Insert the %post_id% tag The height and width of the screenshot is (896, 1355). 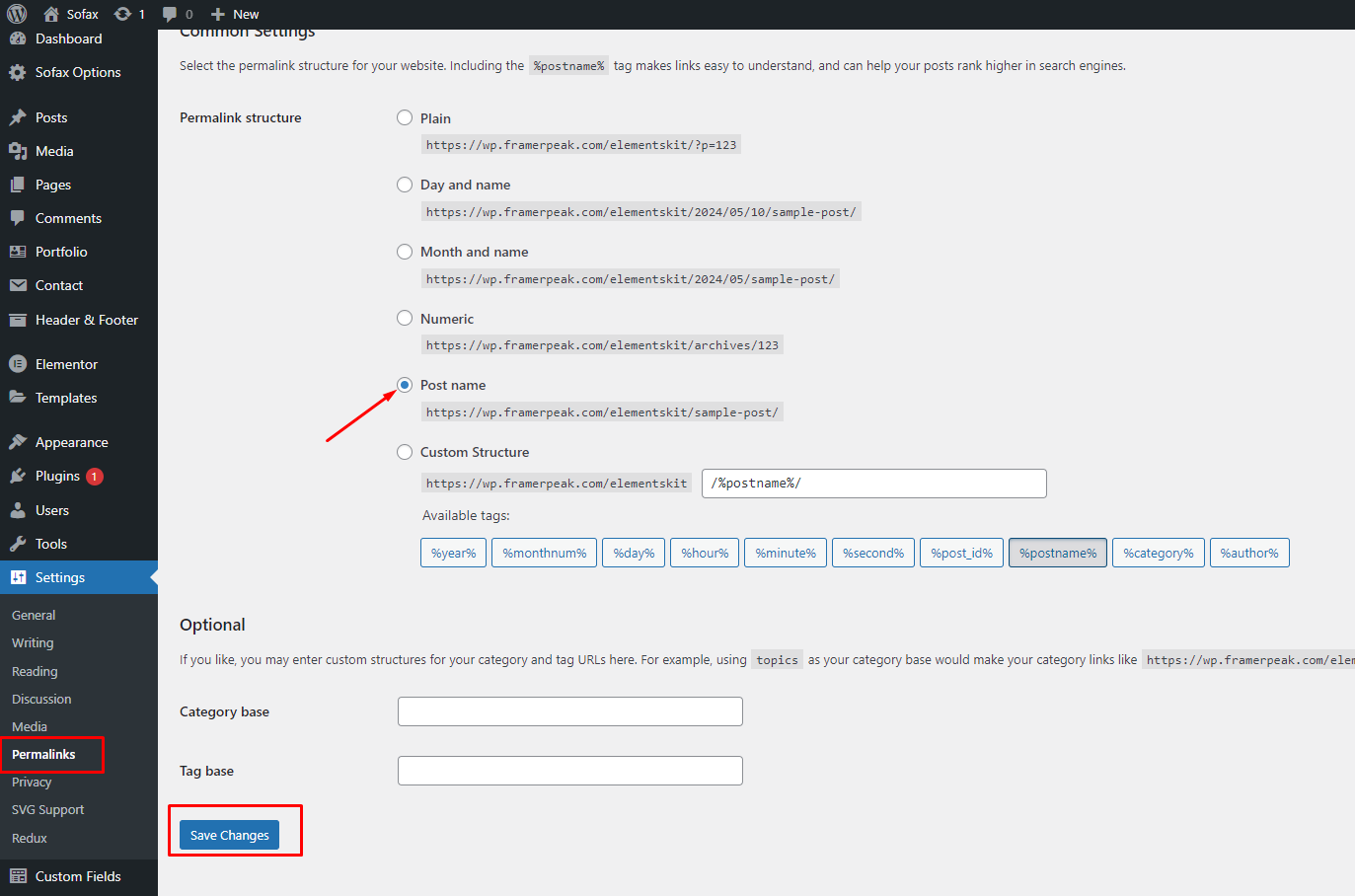click(962, 553)
